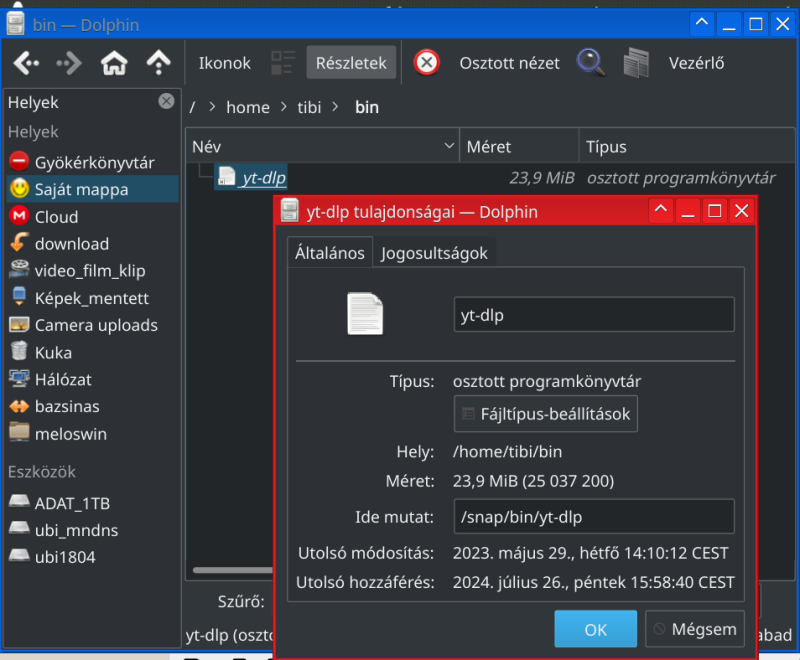Open the properties dialog titlebar icon menu

[x=289, y=211]
